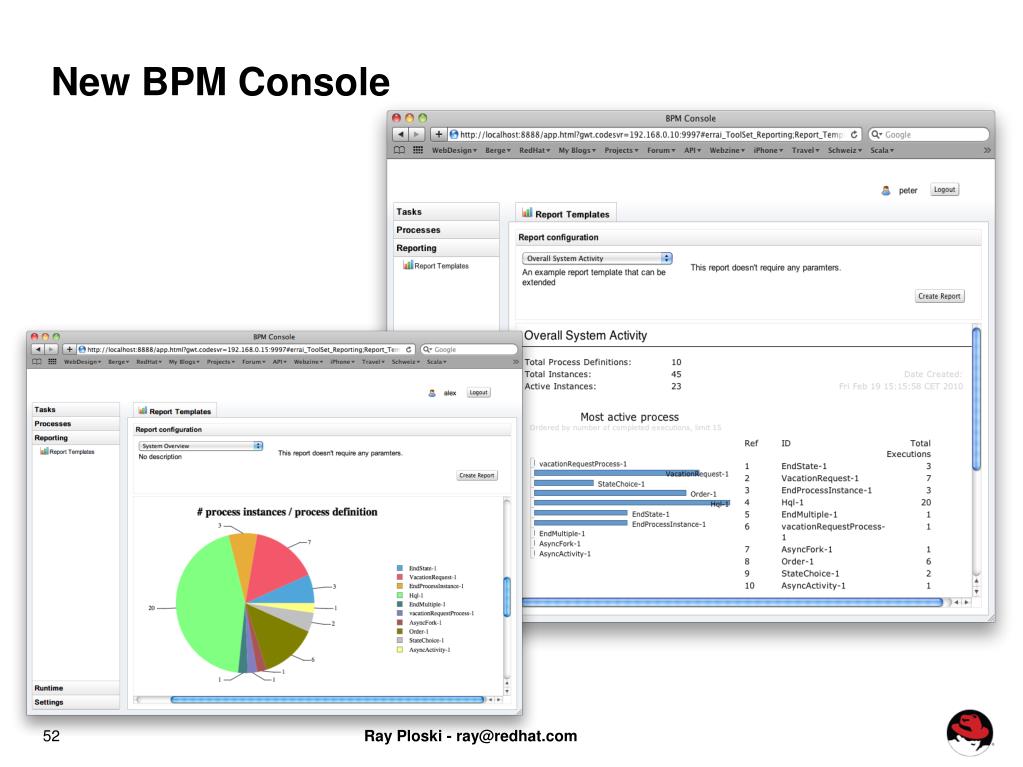Open Processes section in the peter window sidebar
1023x767 pixels.
[x=446, y=230]
